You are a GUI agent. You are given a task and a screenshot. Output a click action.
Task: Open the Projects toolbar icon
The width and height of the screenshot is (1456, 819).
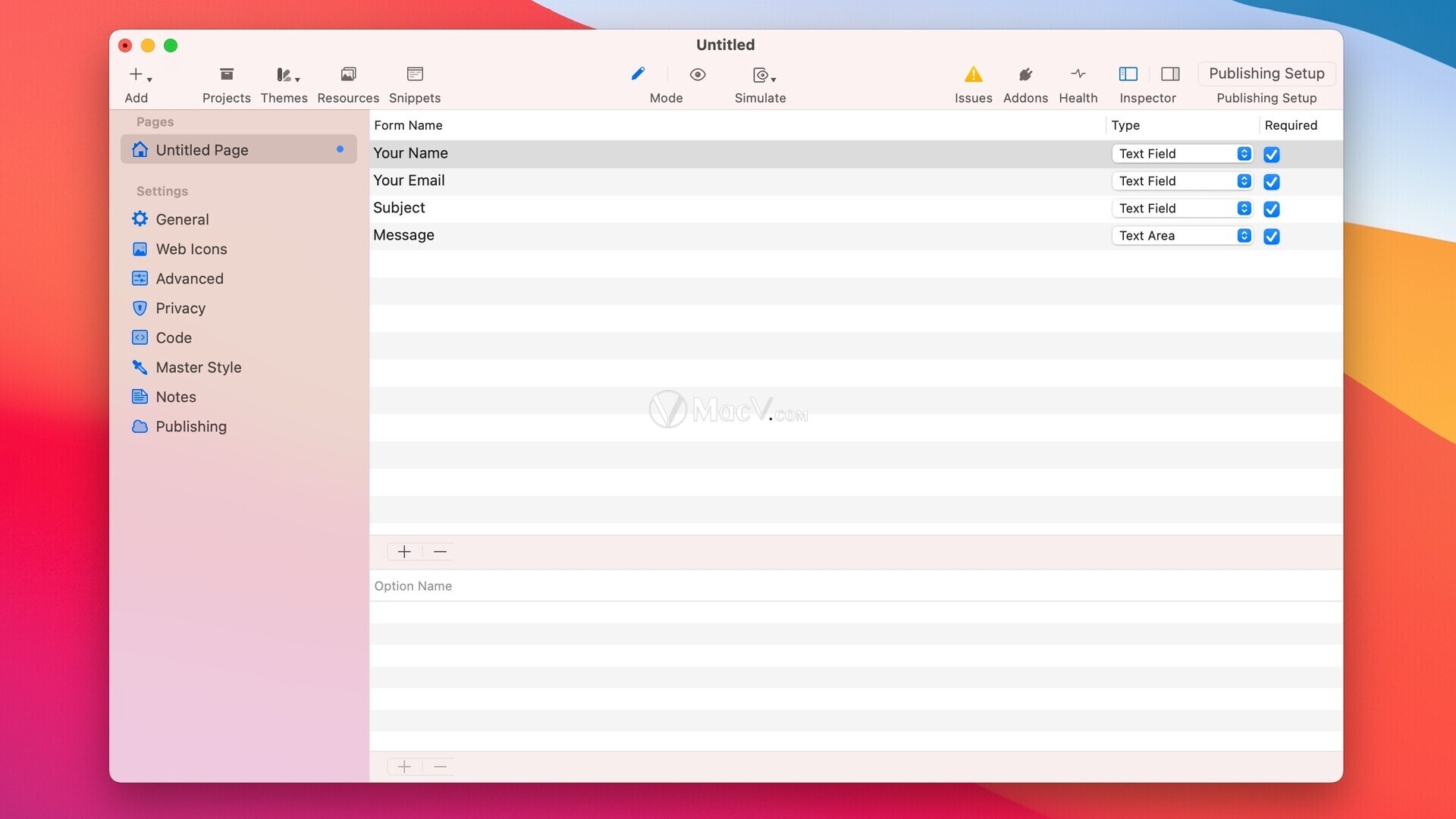click(227, 74)
